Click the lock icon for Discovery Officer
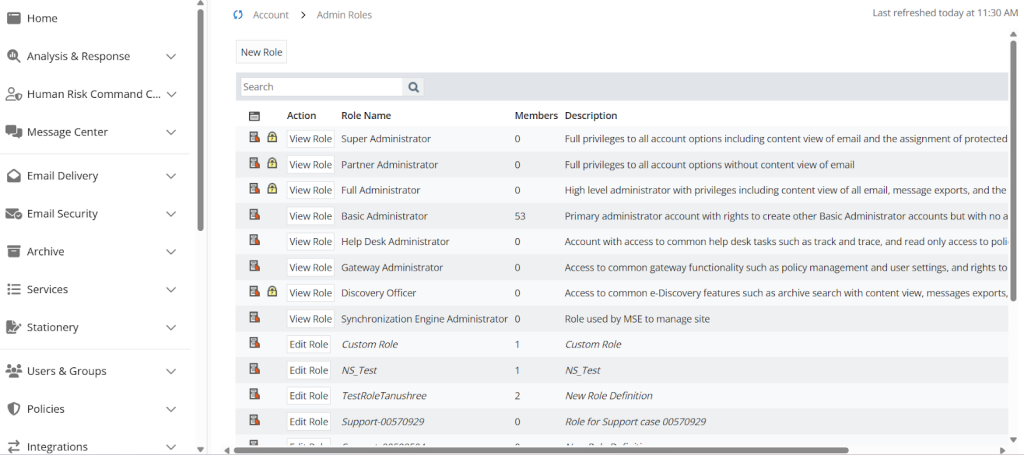This screenshot has width=1024, height=455. (x=272, y=291)
